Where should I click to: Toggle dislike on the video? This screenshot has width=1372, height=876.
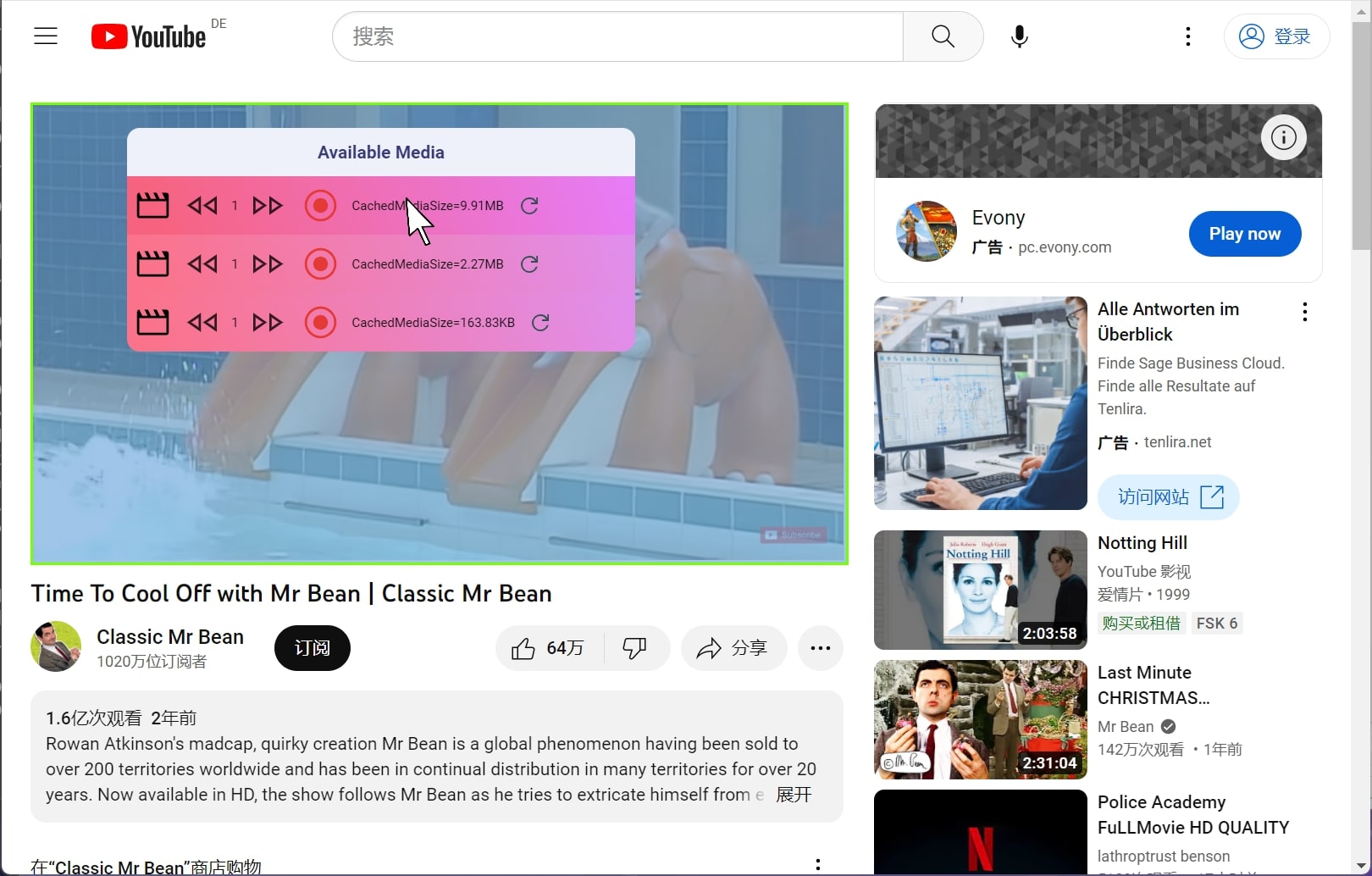pyautogui.click(x=635, y=647)
